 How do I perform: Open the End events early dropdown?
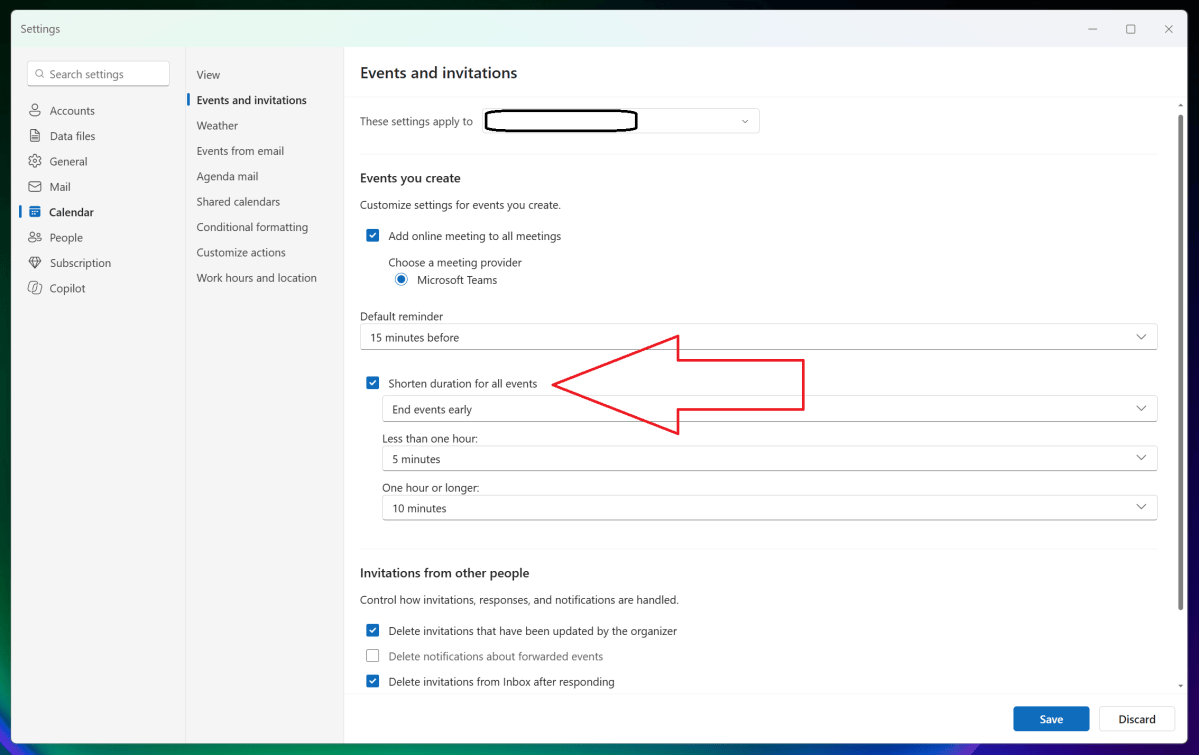(769, 408)
